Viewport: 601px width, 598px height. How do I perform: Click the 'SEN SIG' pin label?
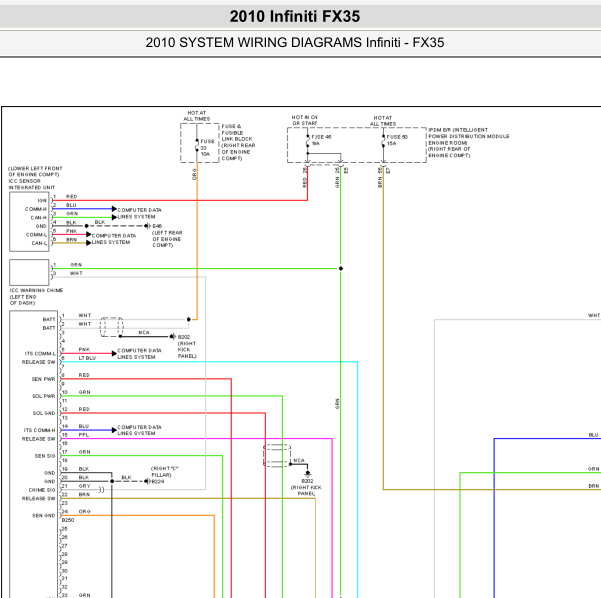click(x=45, y=456)
